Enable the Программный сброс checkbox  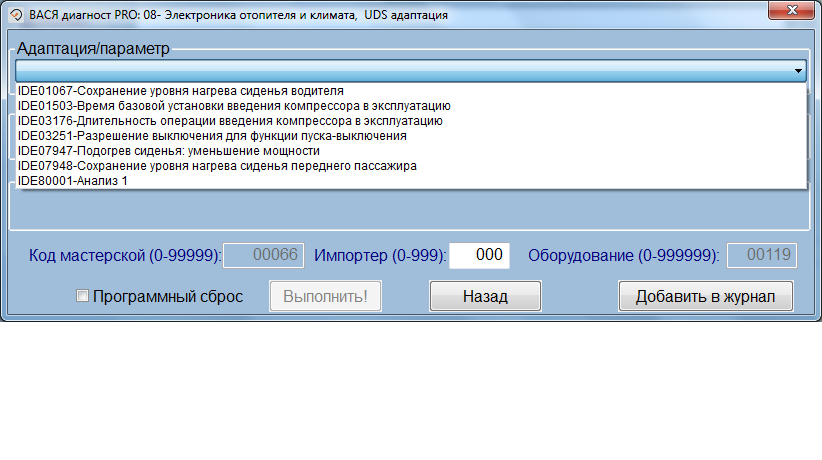83,296
